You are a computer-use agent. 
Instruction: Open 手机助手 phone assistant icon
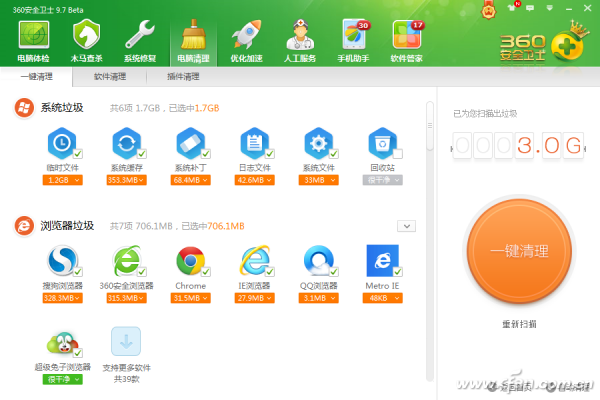point(354,34)
